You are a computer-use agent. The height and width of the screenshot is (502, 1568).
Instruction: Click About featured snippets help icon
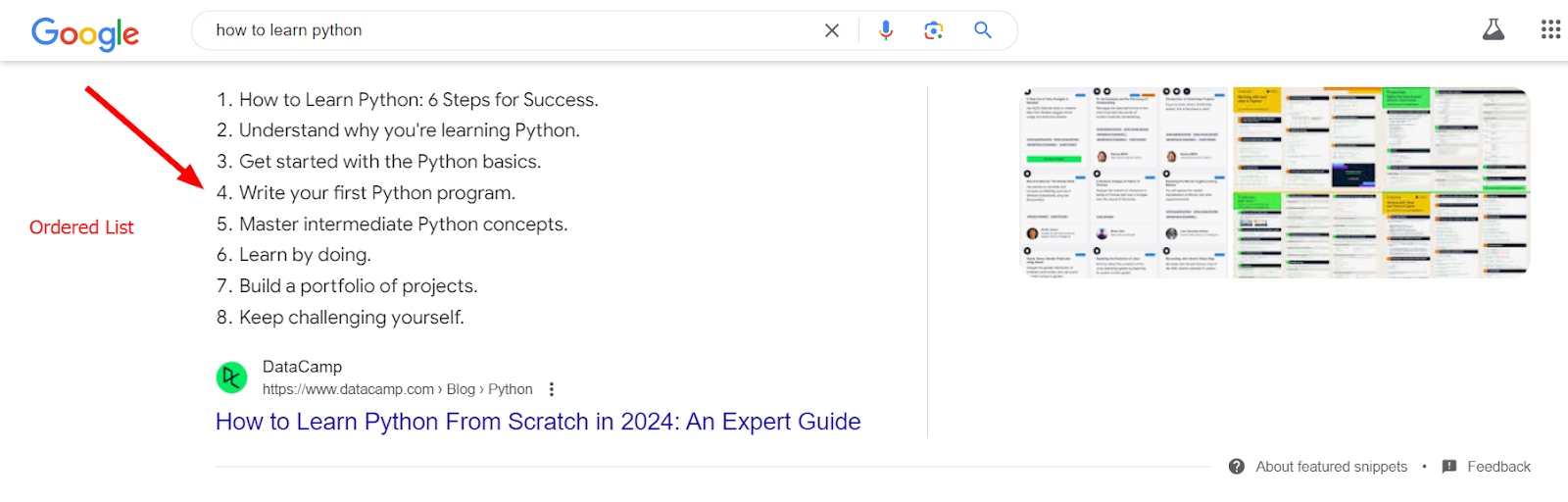point(1237,467)
